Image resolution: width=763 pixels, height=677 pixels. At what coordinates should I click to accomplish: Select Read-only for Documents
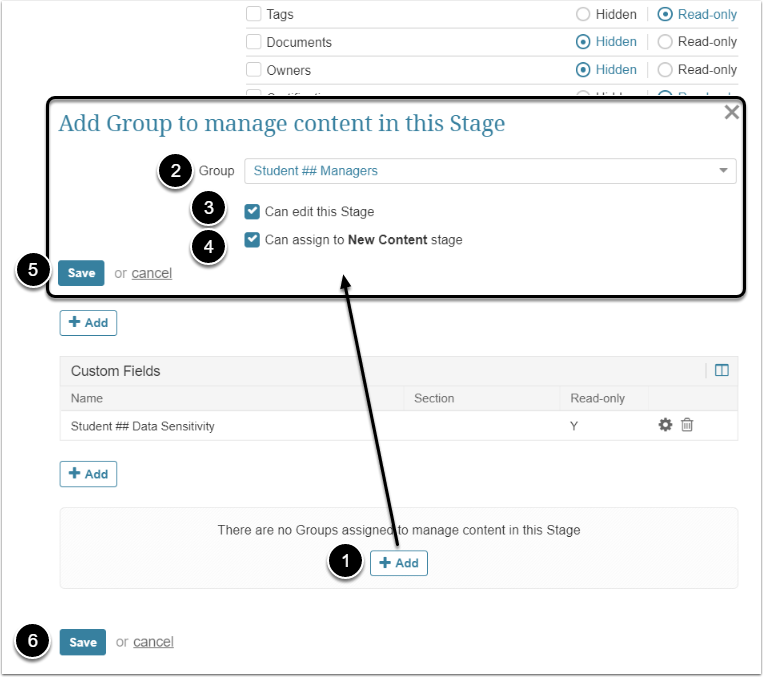(x=665, y=42)
